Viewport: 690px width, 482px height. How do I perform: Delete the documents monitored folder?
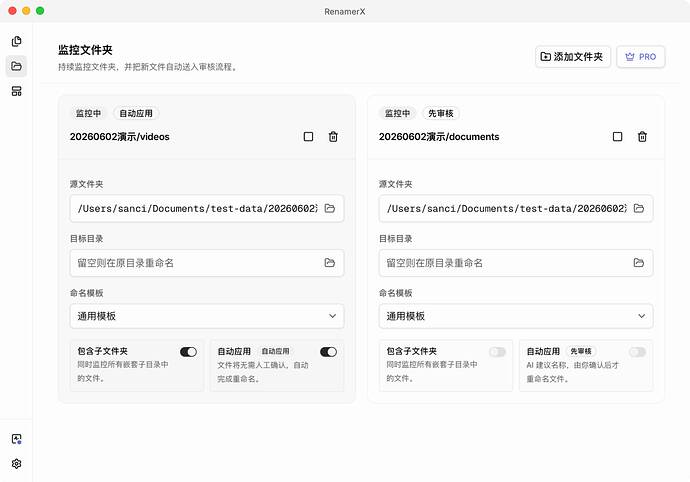642,136
